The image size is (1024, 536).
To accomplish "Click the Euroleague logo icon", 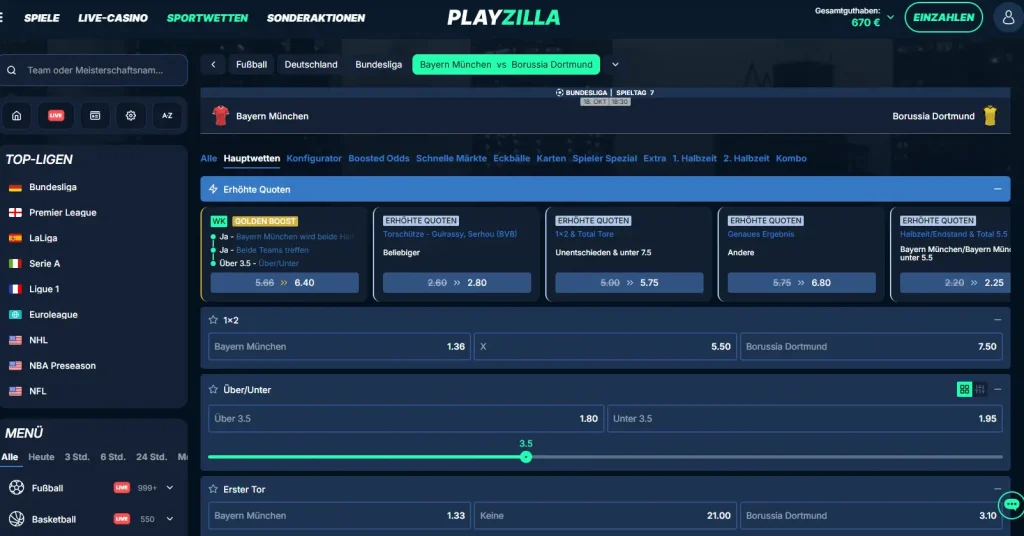I will (15, 315).
